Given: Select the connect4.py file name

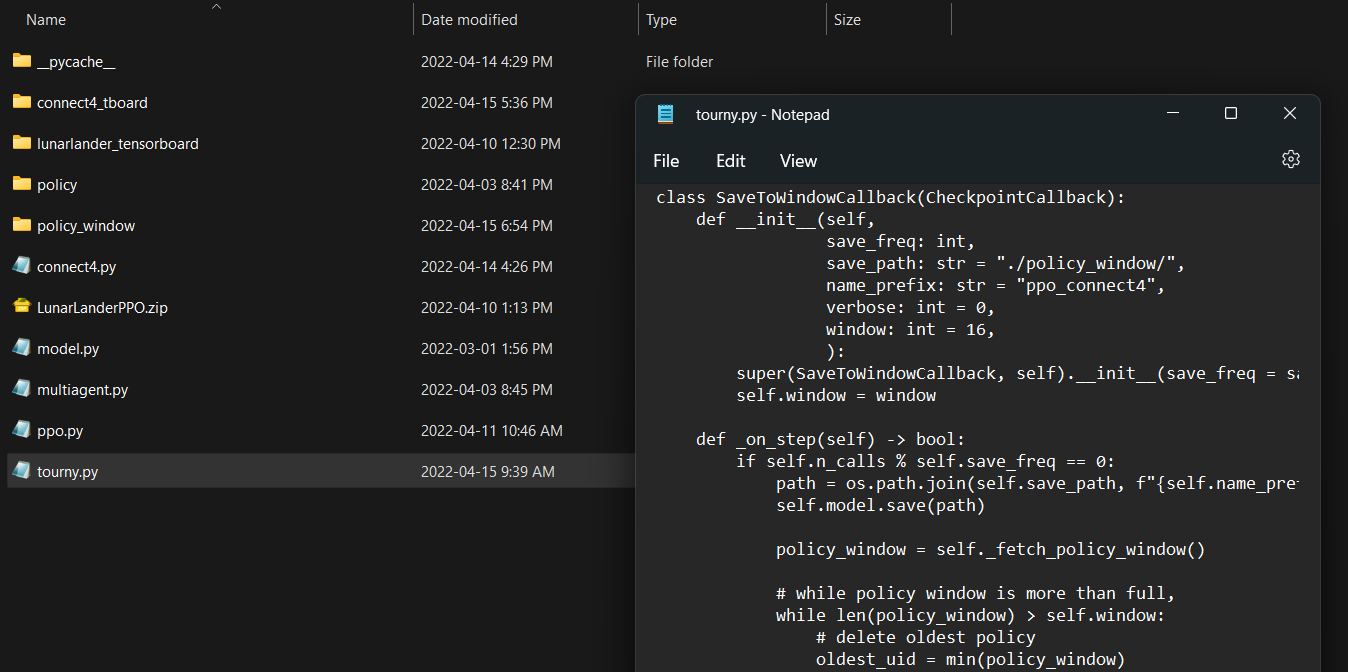Looking at the screenshot, I should point(77,267).
